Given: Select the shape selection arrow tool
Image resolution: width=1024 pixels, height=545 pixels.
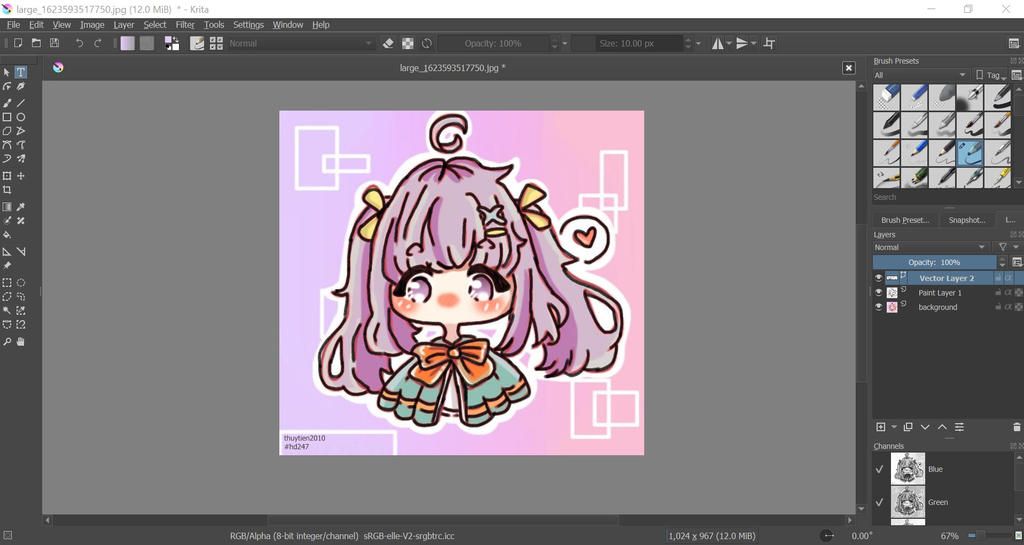Looking at the screenshot, I should 7,72.
